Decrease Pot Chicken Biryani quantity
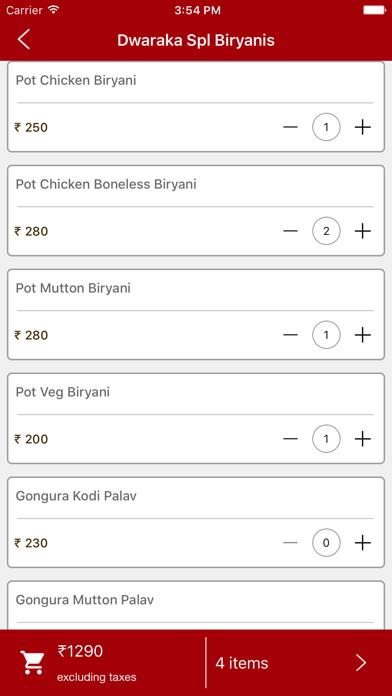The width and height of the screenshot is (392, 696). coord(290,127)
